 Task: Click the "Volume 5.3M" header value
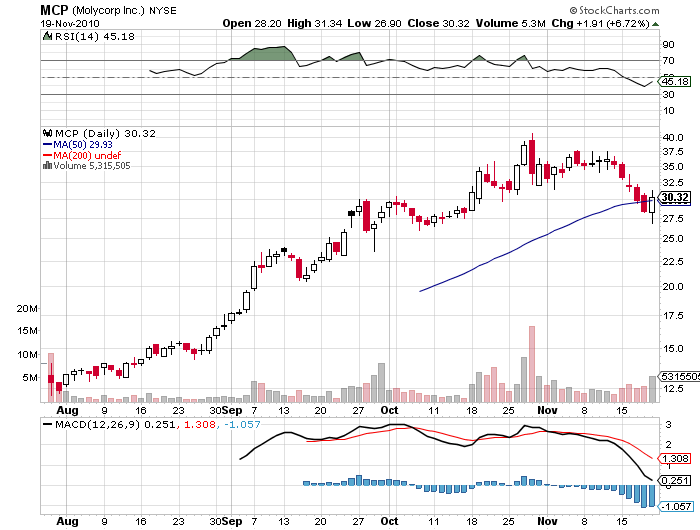(x=511, y=23)
